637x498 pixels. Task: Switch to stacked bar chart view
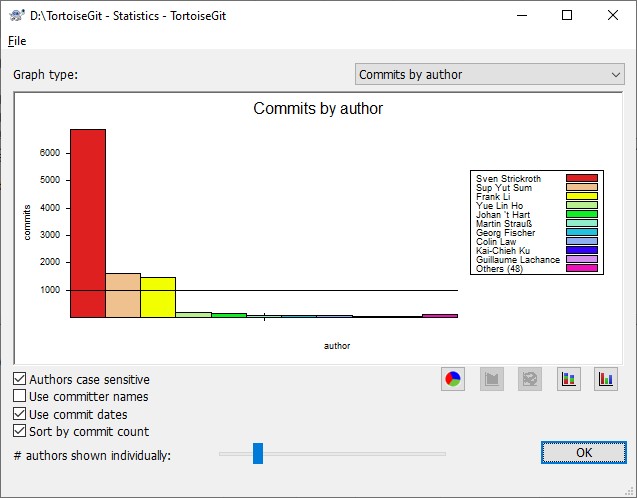click(568, 379)
